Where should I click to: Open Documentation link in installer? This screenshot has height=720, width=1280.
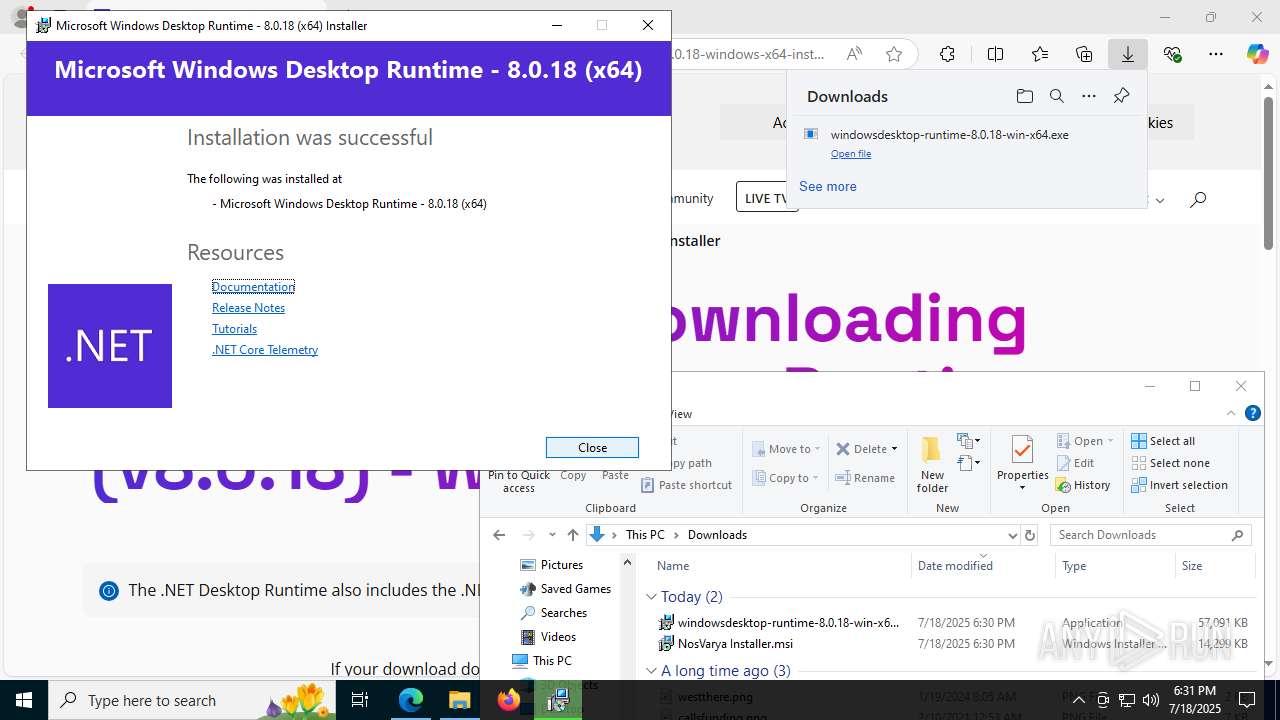253,287
